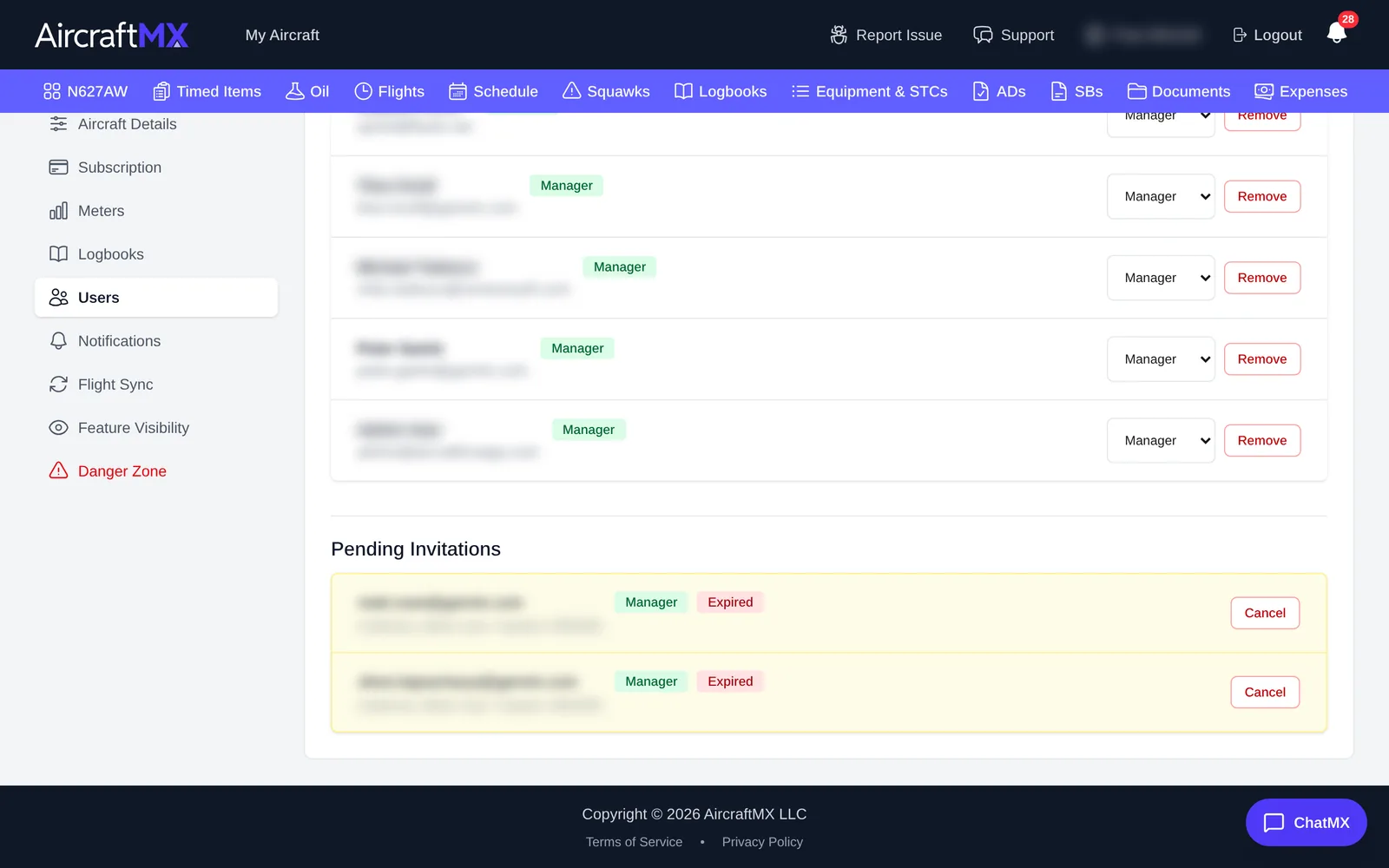Click the Logbooks book icon in navbar

click(683, 91)
